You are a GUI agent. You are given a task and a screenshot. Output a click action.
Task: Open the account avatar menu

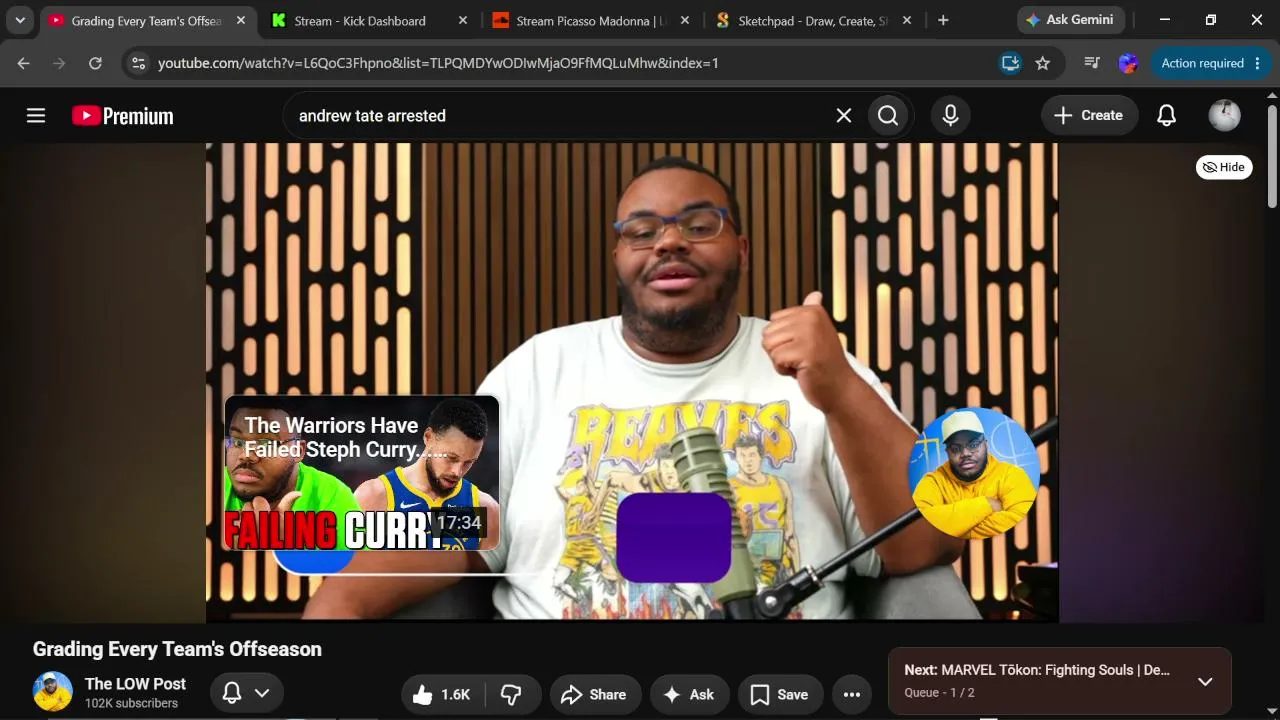click(x=1225, y=116)
